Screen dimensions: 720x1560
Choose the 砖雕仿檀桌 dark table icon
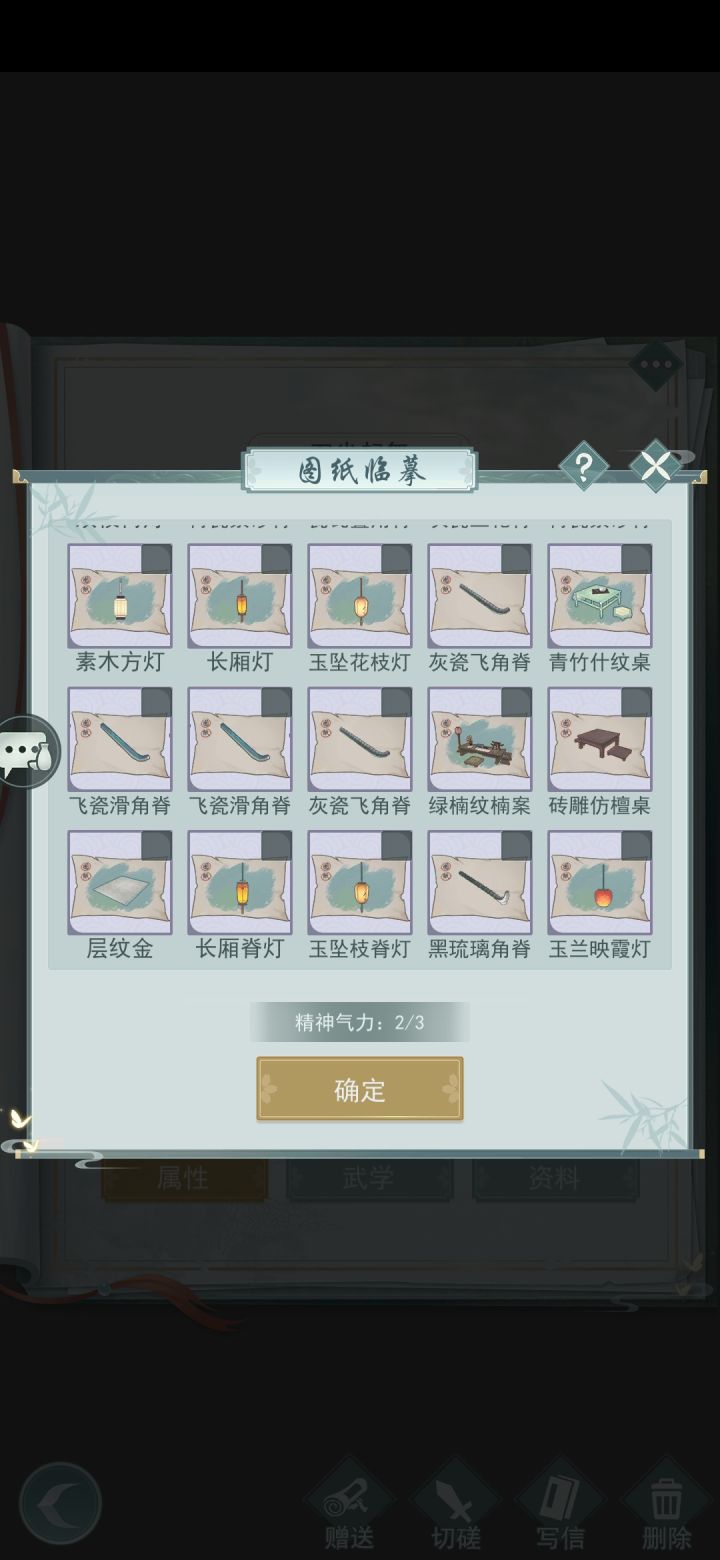600,739
